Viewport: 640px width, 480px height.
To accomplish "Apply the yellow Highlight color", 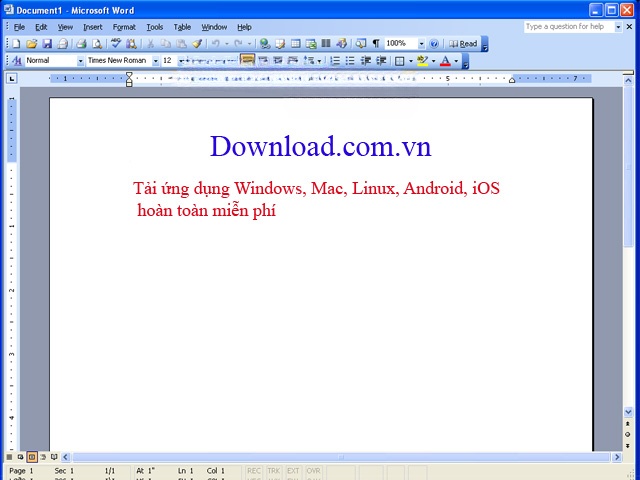I will [x=423, y=61].
